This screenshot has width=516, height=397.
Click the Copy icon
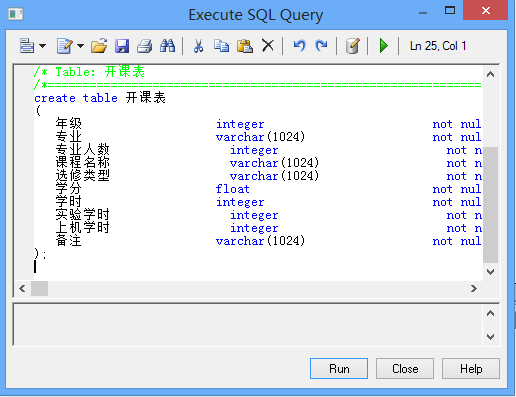(x=221, y=46)
